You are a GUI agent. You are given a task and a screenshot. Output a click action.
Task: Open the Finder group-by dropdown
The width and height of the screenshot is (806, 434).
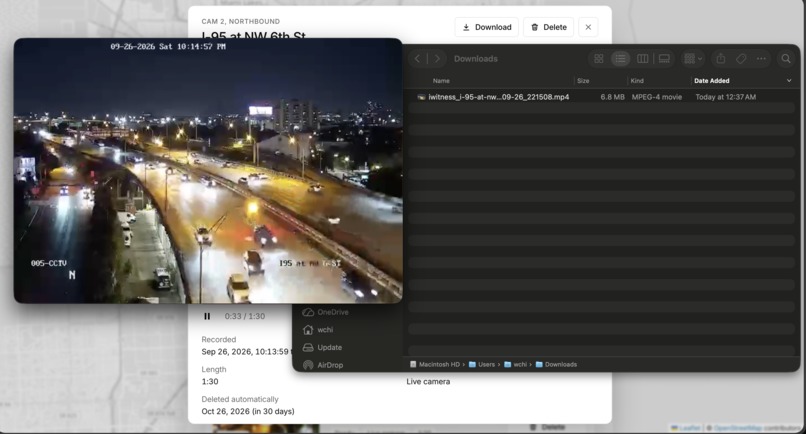tap(693, 59)
